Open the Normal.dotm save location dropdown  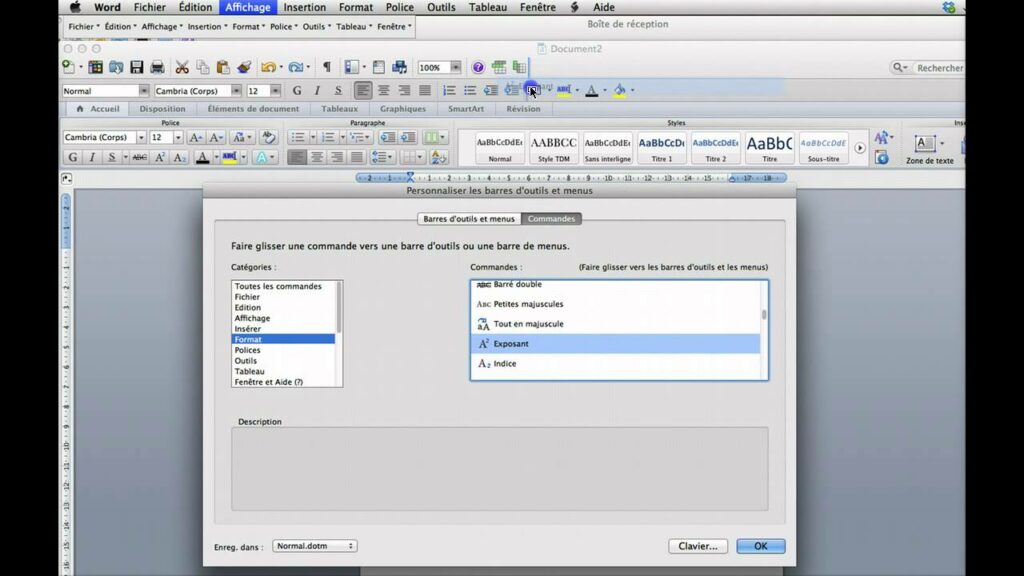315,546
